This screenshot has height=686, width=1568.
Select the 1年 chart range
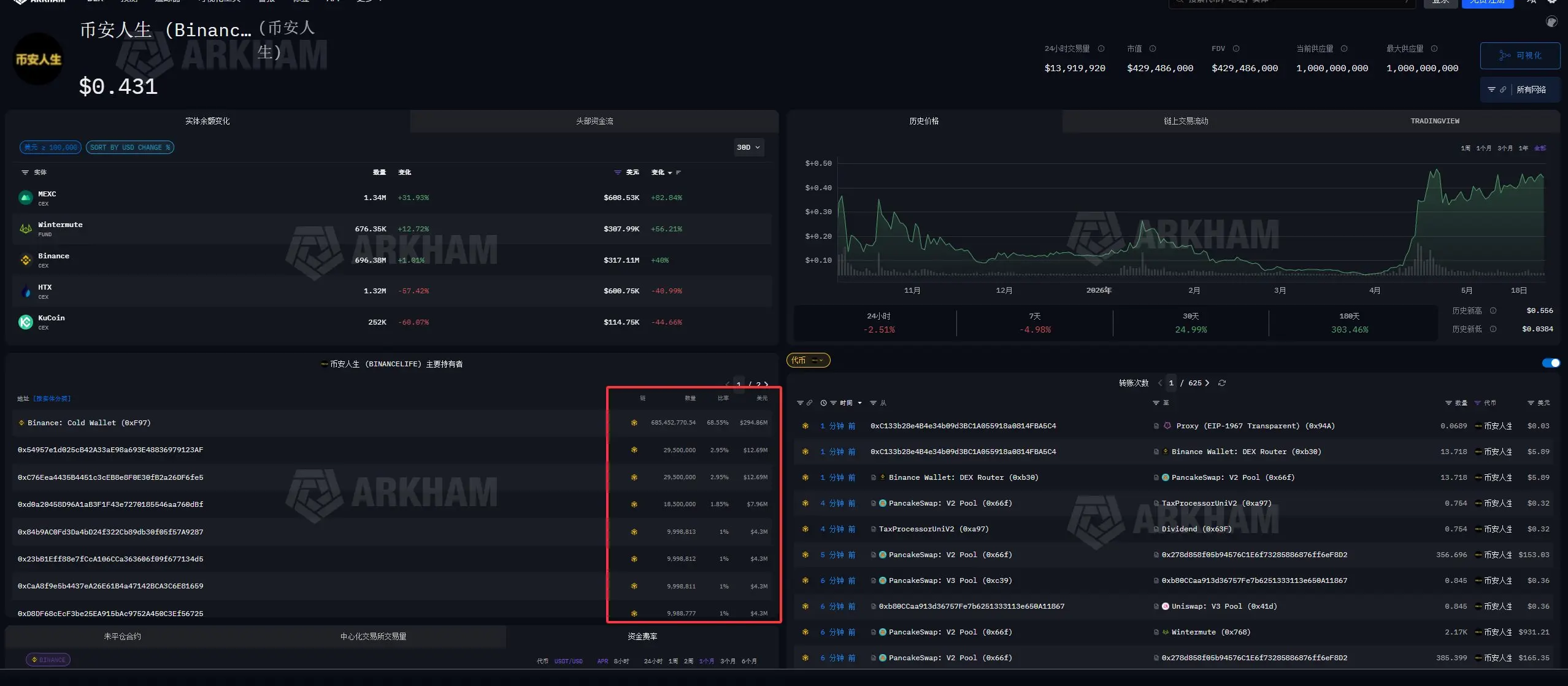pyautogui.click(x=1523, y=148)
